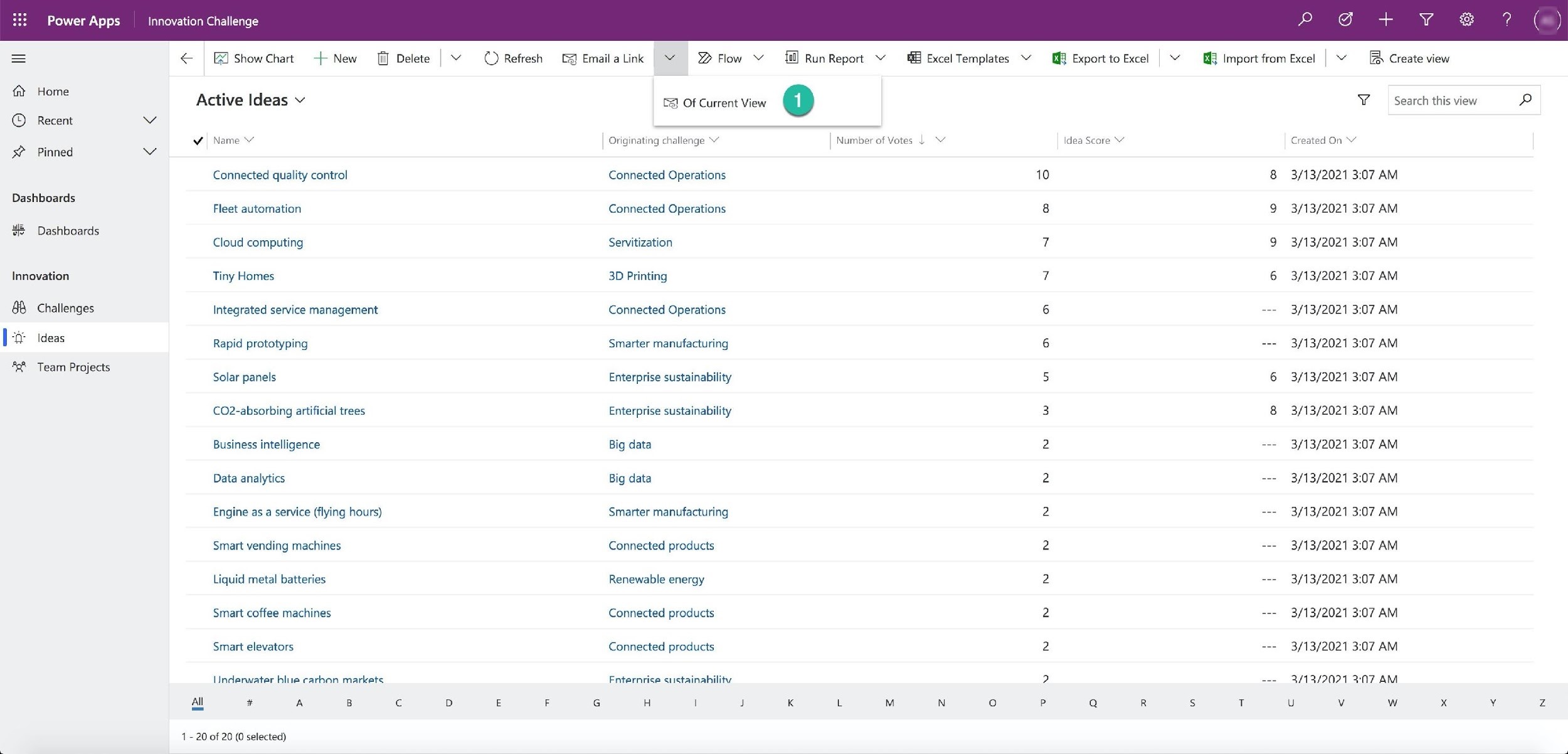The width and height of the screenshot is (1568, 754).
Task: Open Excel Templates command
Action: point(958,58)
